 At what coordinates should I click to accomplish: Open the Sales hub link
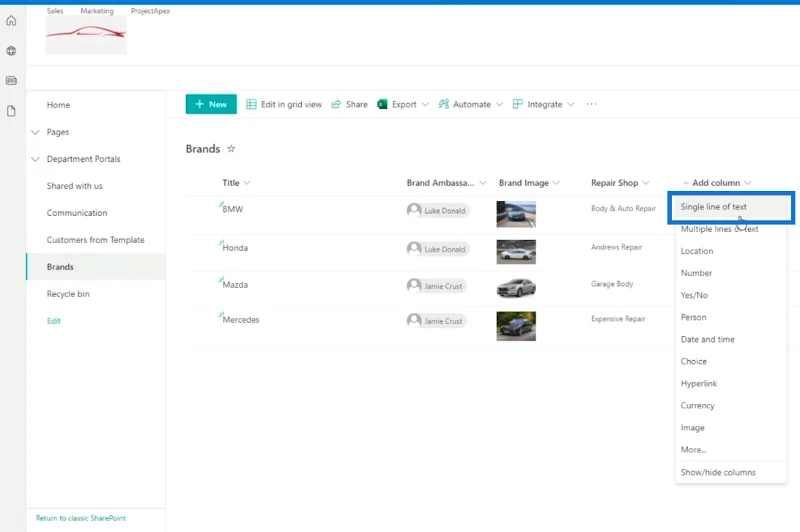click(x=55, y=11)
